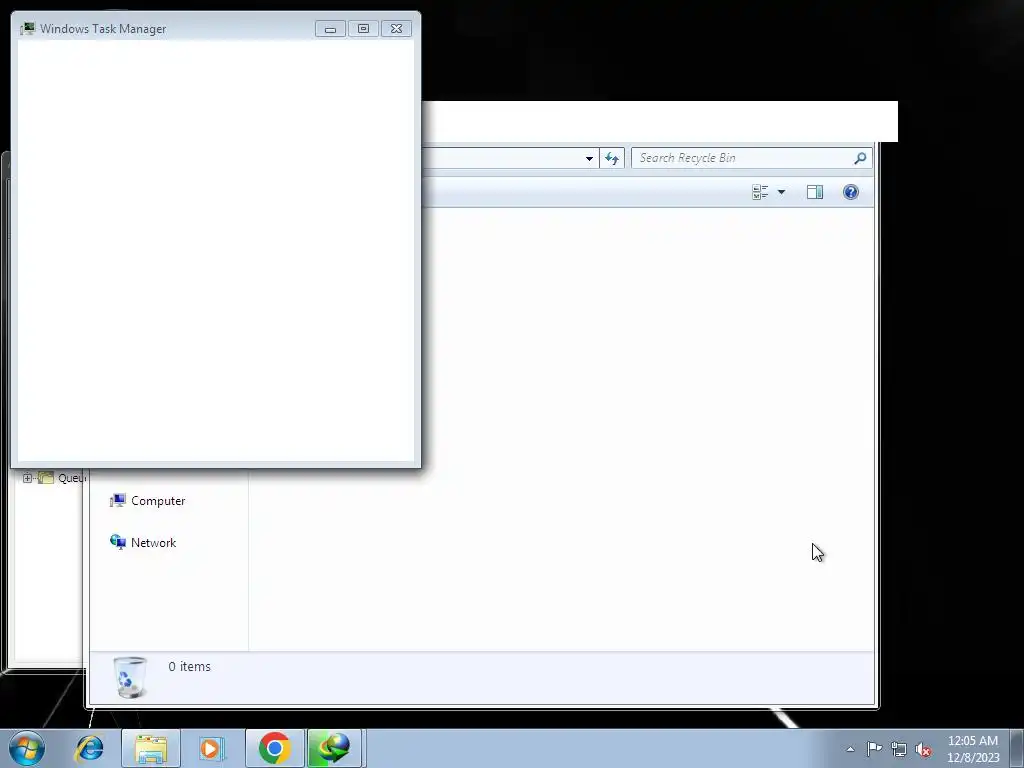This screenshot has width=1024, height=768.
Task: Open the address bar history dropdown arrow
Action: tap(589, 159)
